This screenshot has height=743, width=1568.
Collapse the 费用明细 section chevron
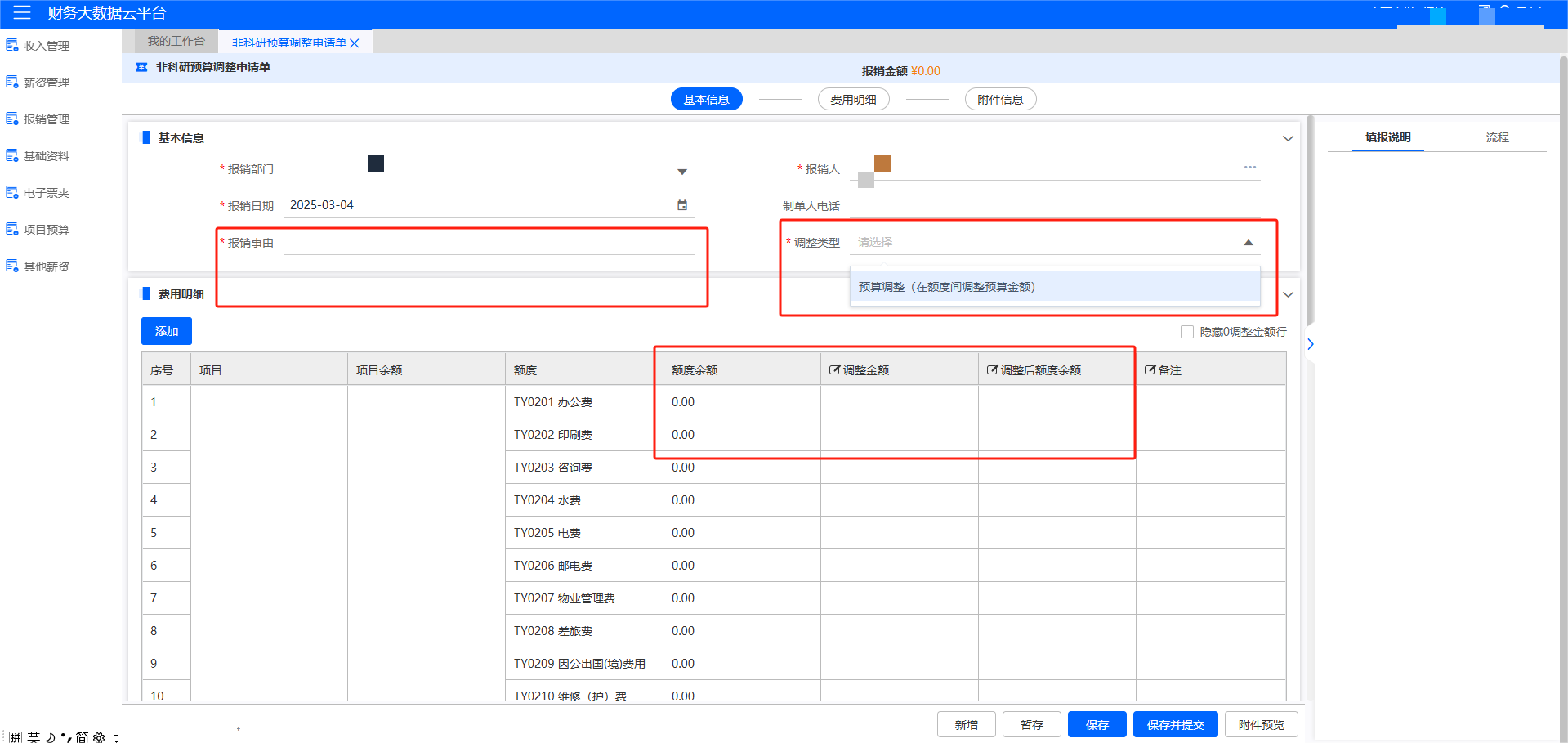click(x=1288, y=294)
